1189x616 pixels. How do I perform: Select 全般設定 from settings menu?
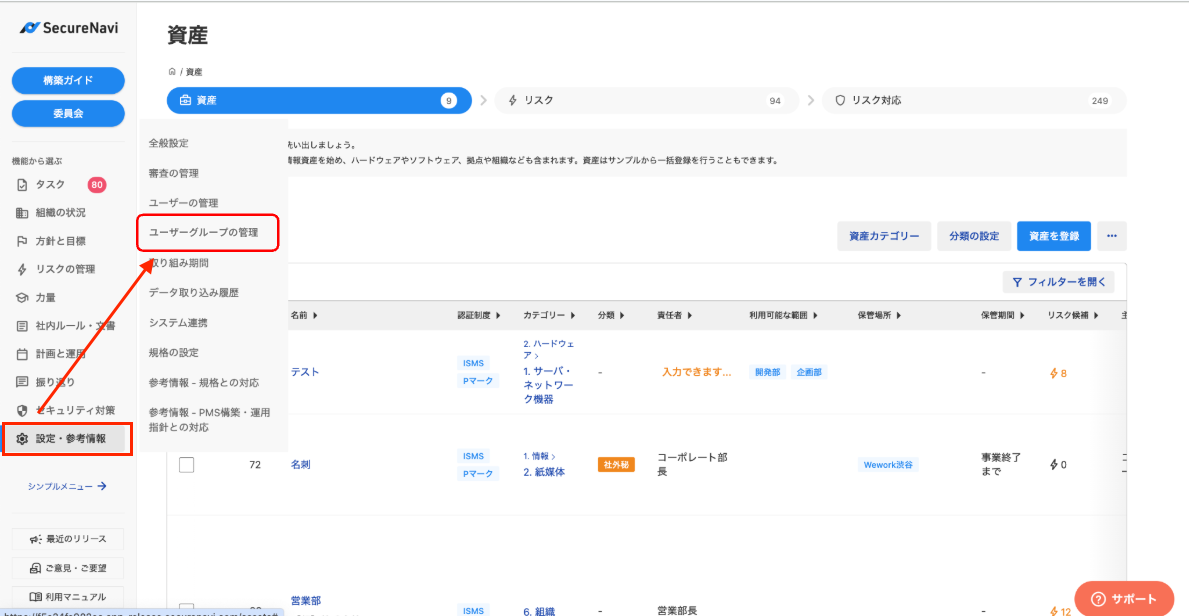tap(168, 143)
